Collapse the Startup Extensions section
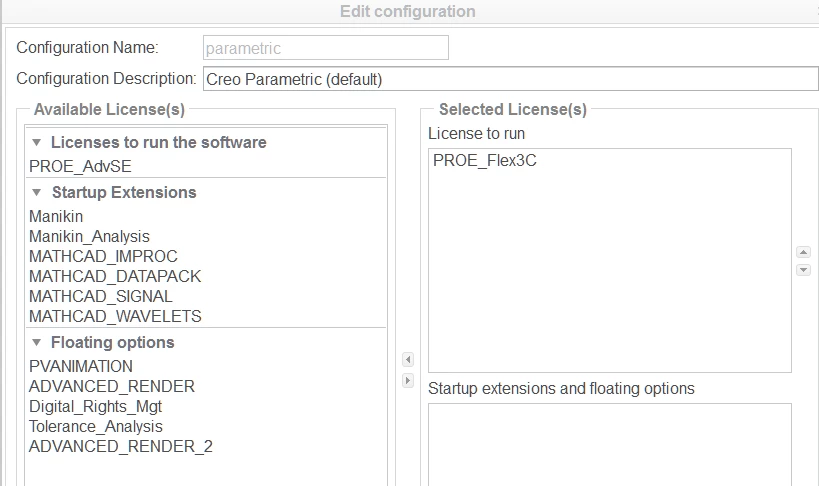 [x=37, y=193]
